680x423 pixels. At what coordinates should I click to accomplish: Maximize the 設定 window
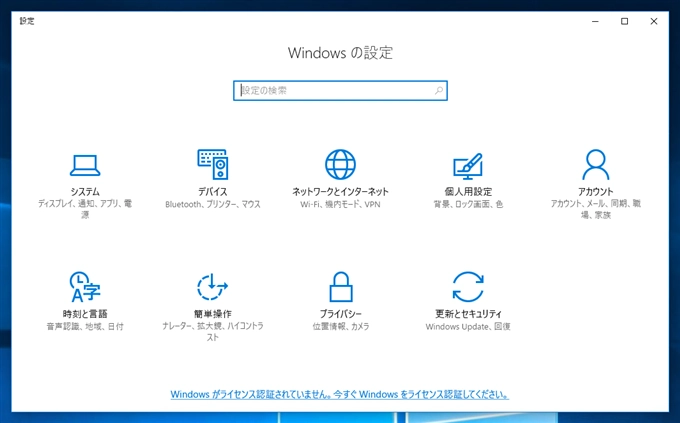pyautogui.click(x=624, y=21)
